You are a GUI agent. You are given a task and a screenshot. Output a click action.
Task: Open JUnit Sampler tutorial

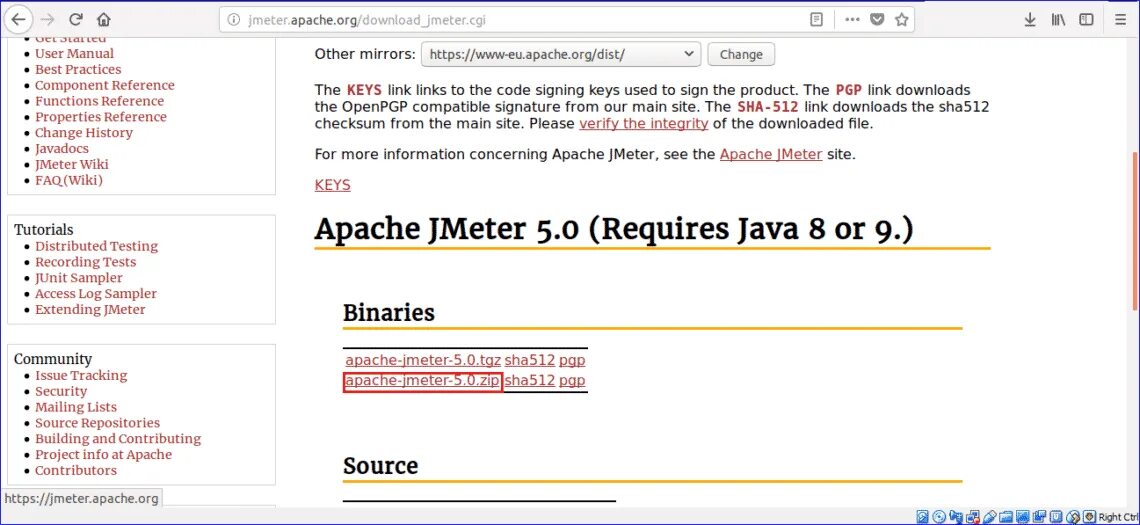pos(79,278)
